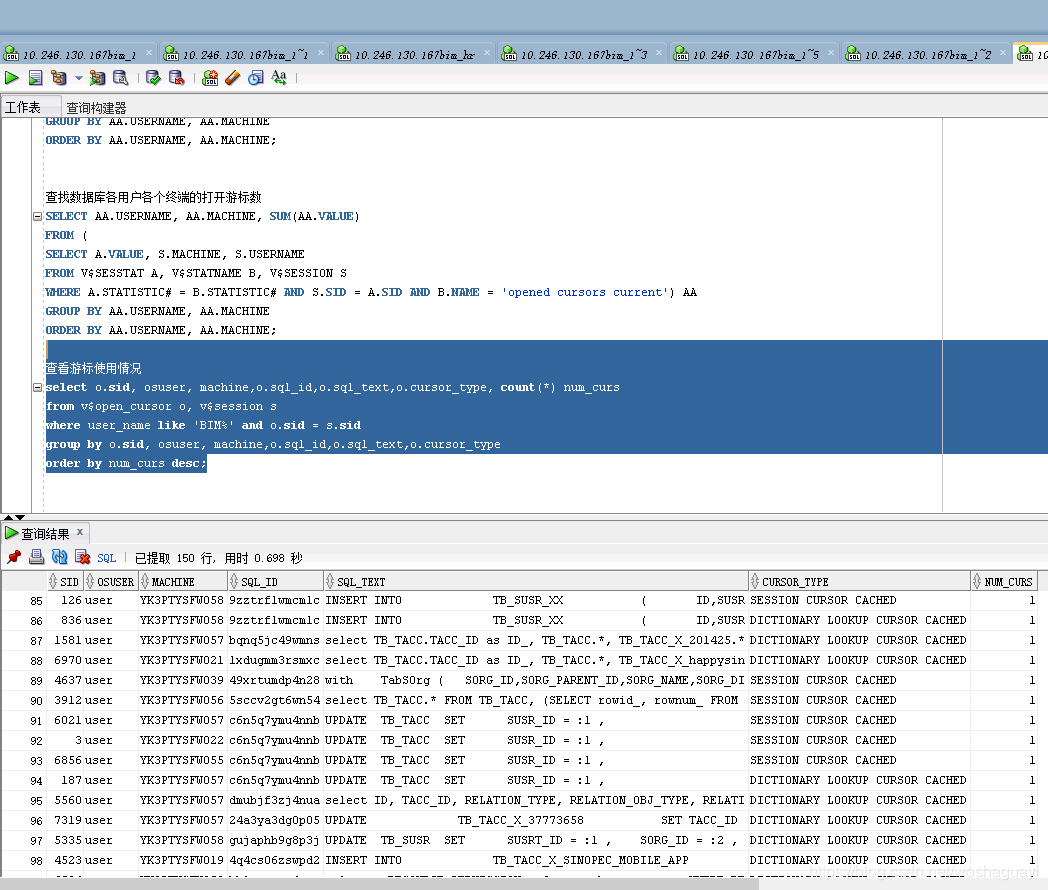Switch to tab 10.246.130.167bim_1
The height and width of the screenshot is (890, 1048).
tap(79, 55)
